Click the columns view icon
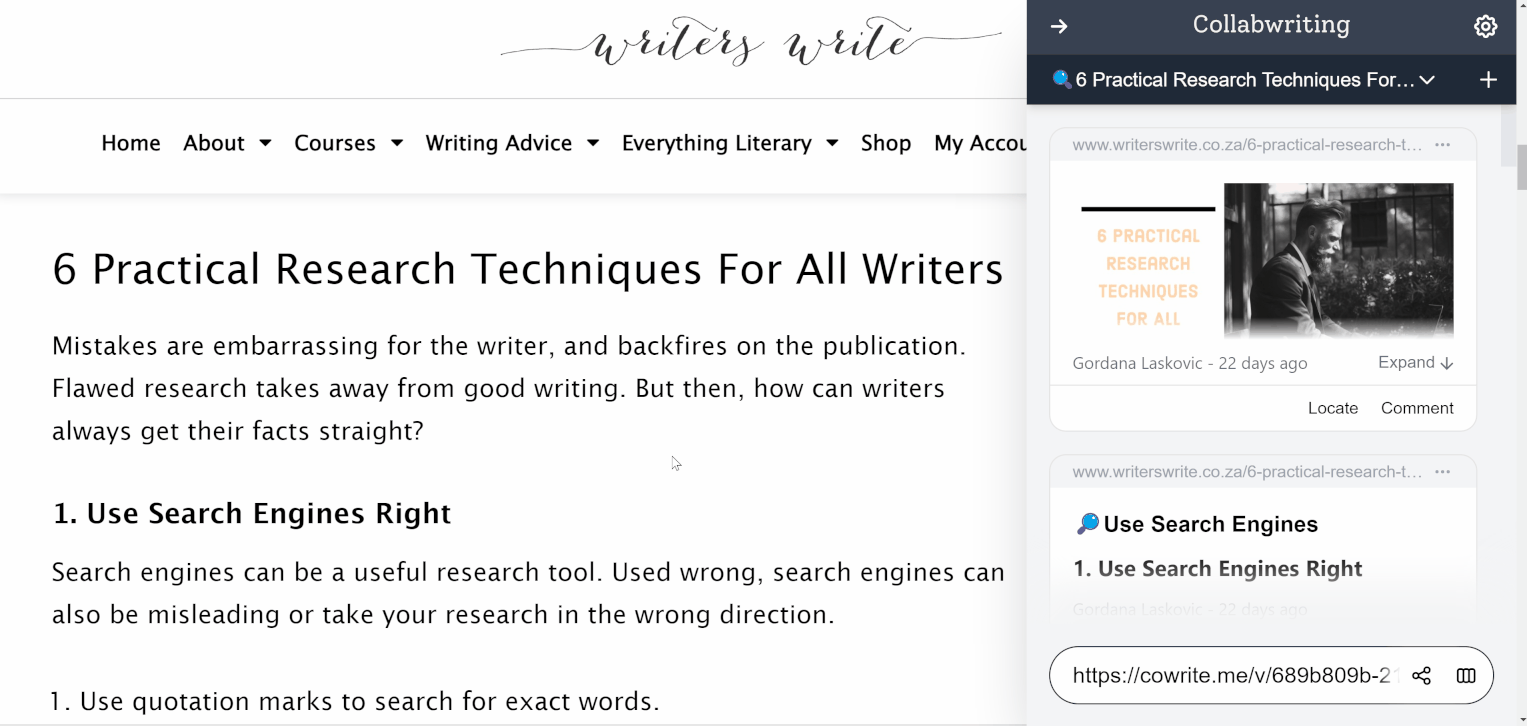The width and height of the screenshot is (1527, 726). point(1466,676)
